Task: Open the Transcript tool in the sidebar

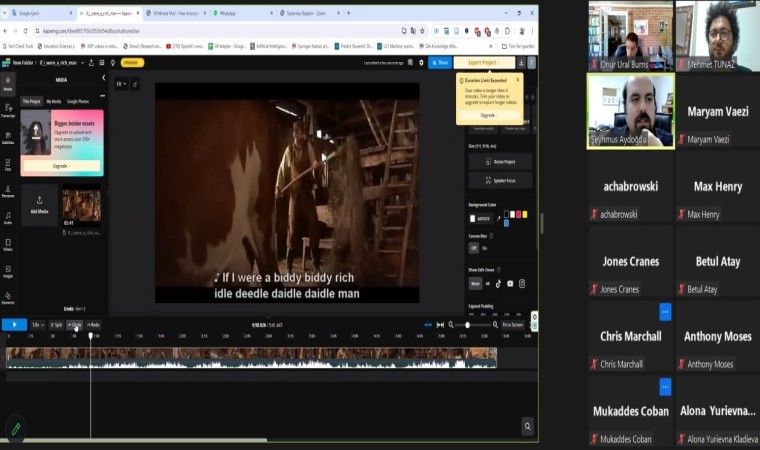Action: [7, 113]
